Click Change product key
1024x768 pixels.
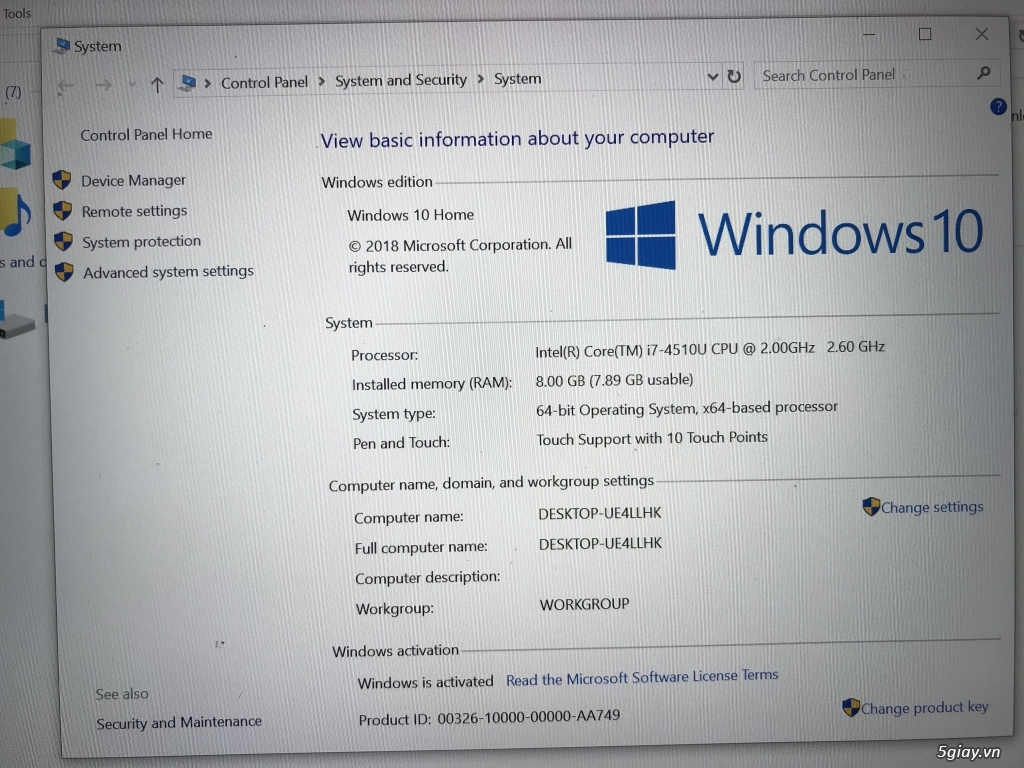924,707
